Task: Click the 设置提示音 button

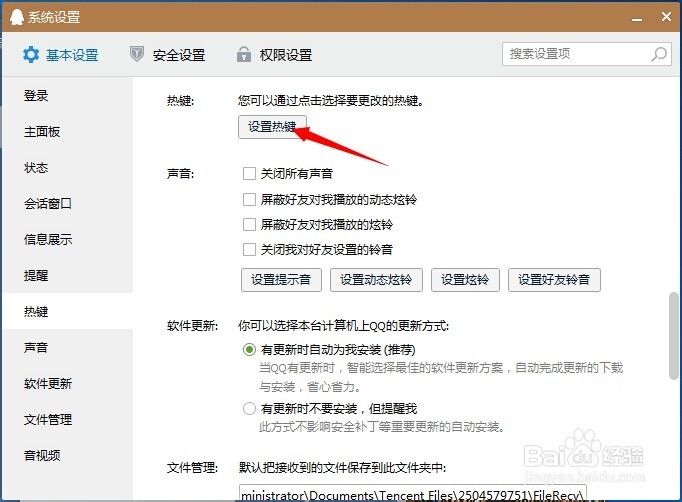Action: pos(281,280)
